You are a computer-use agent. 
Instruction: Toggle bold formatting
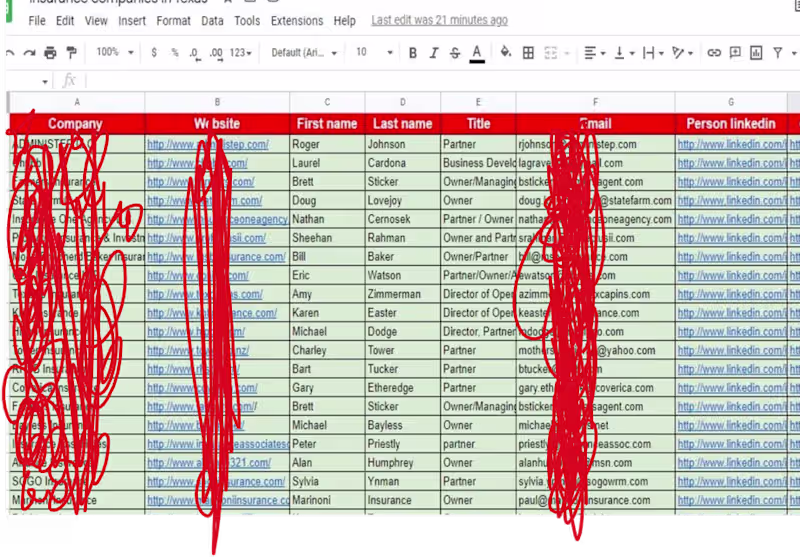(413, 53)
